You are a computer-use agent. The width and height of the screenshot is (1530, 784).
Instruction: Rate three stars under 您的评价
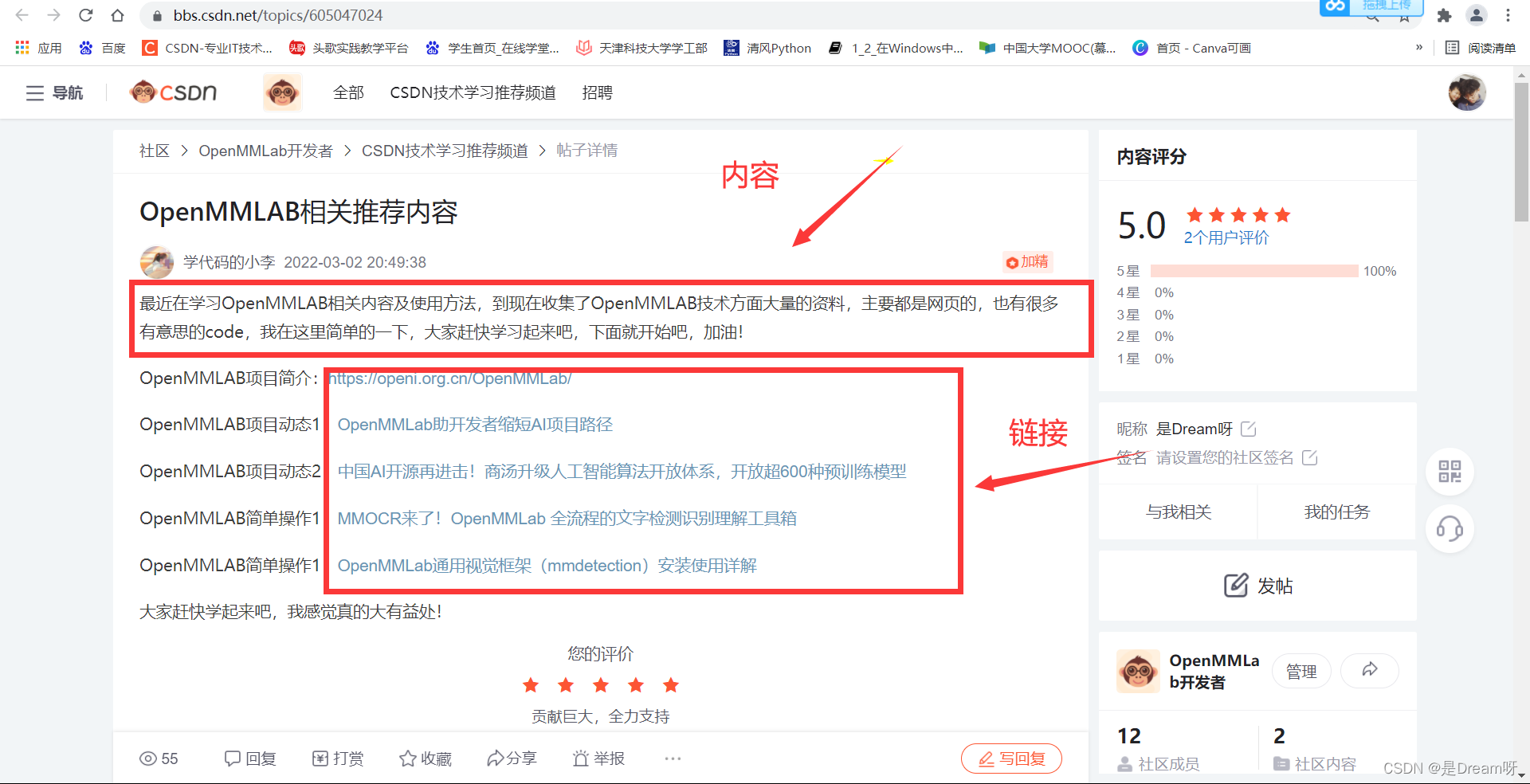tap(601, 685)
